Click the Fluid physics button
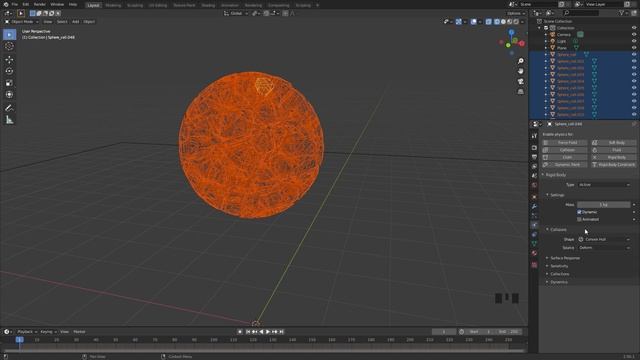The height and width of the screenshot is (360, 640). pos(613,150)
